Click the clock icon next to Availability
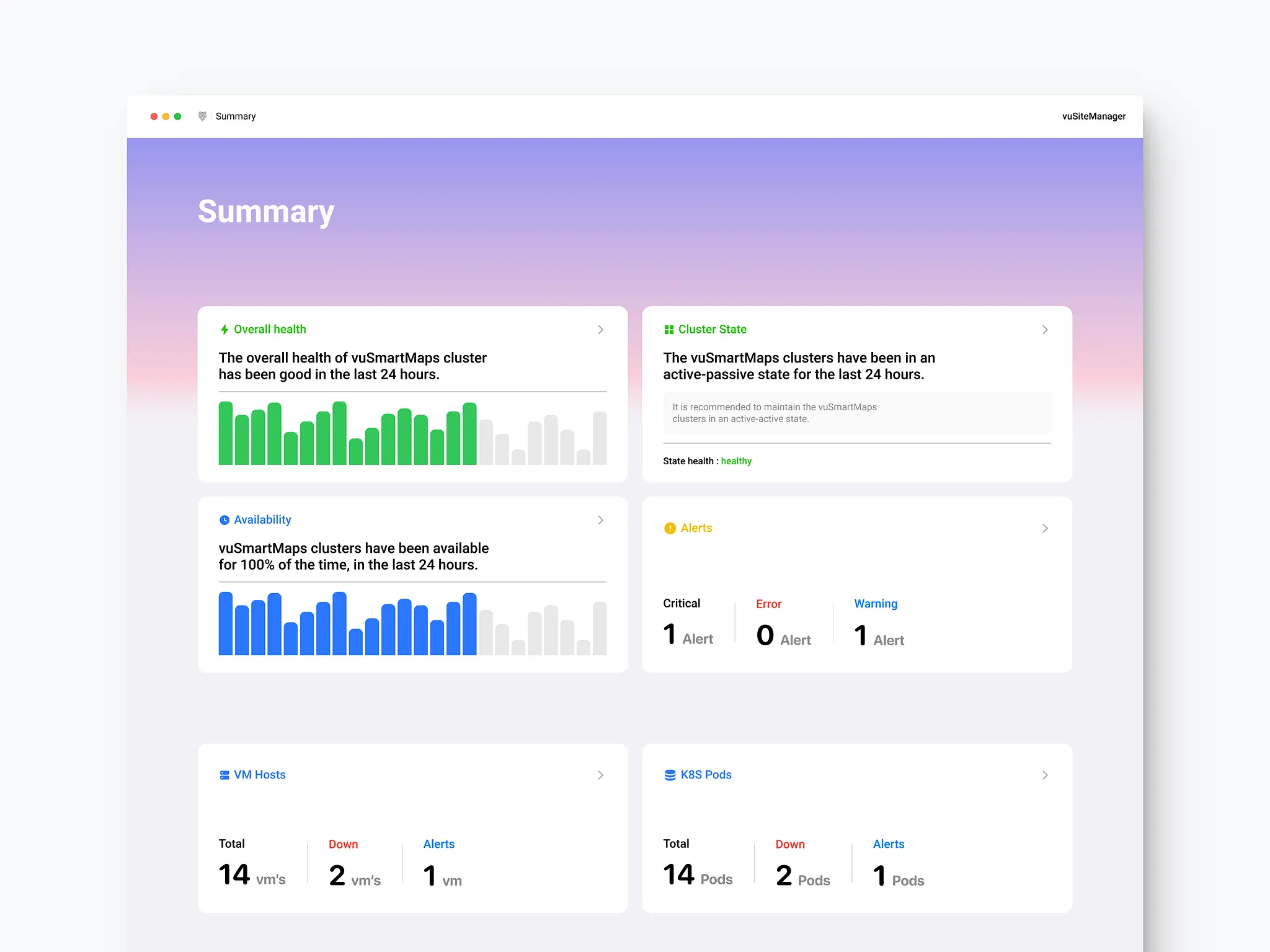This screenshot has height=952, width=1270. pyautogui.click(x=224, y=519)
